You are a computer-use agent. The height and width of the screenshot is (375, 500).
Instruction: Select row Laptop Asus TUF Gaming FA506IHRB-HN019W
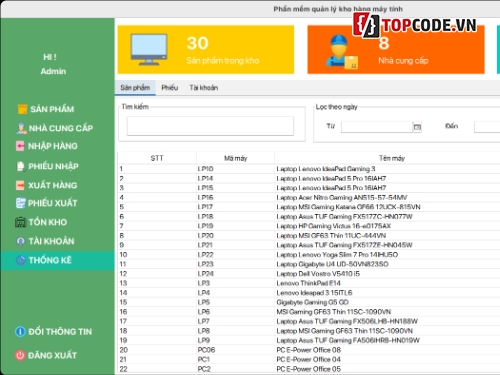pyautogui.click(x=309, y=340)
